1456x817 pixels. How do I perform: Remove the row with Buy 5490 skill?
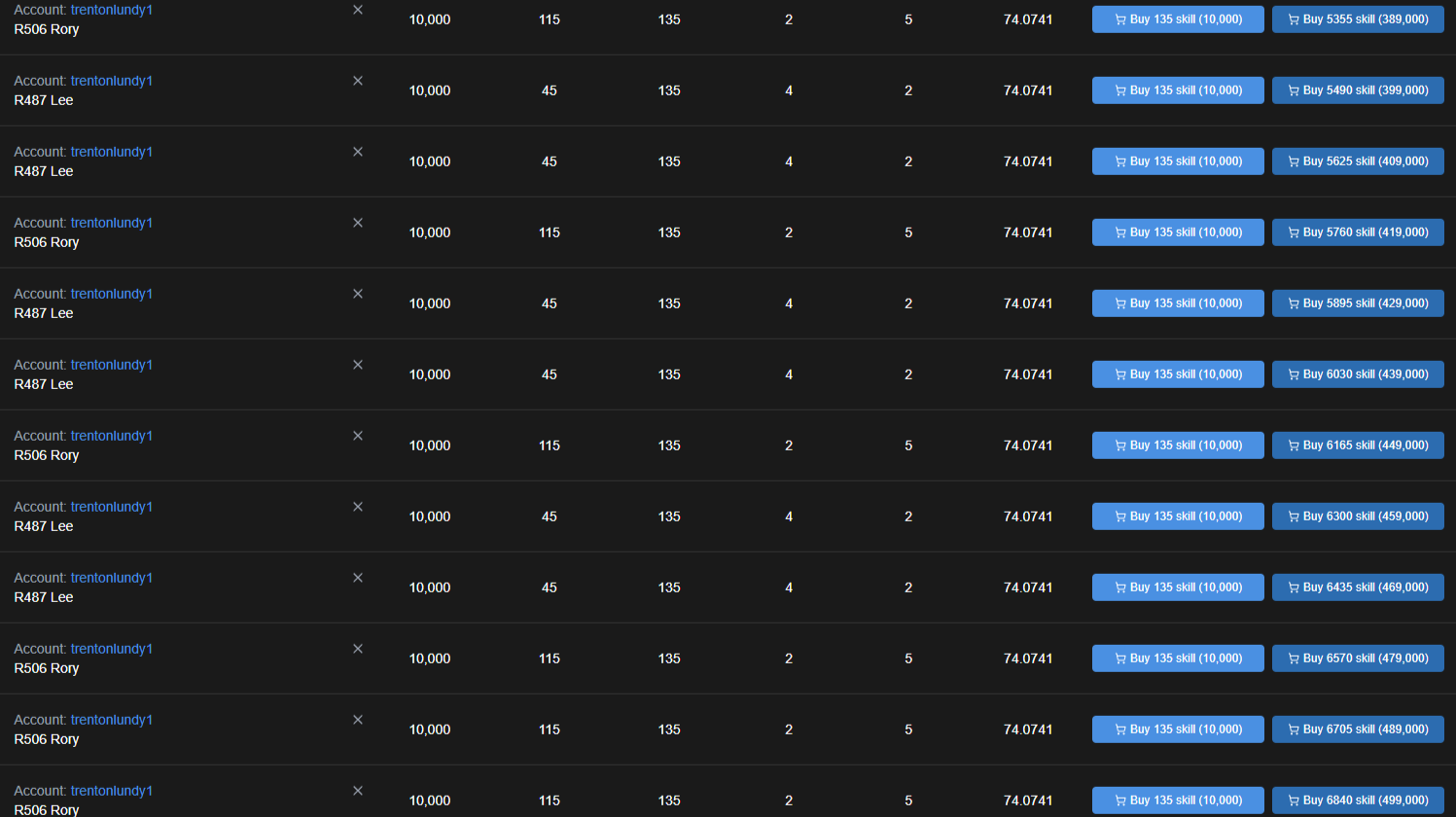(358, 81)
